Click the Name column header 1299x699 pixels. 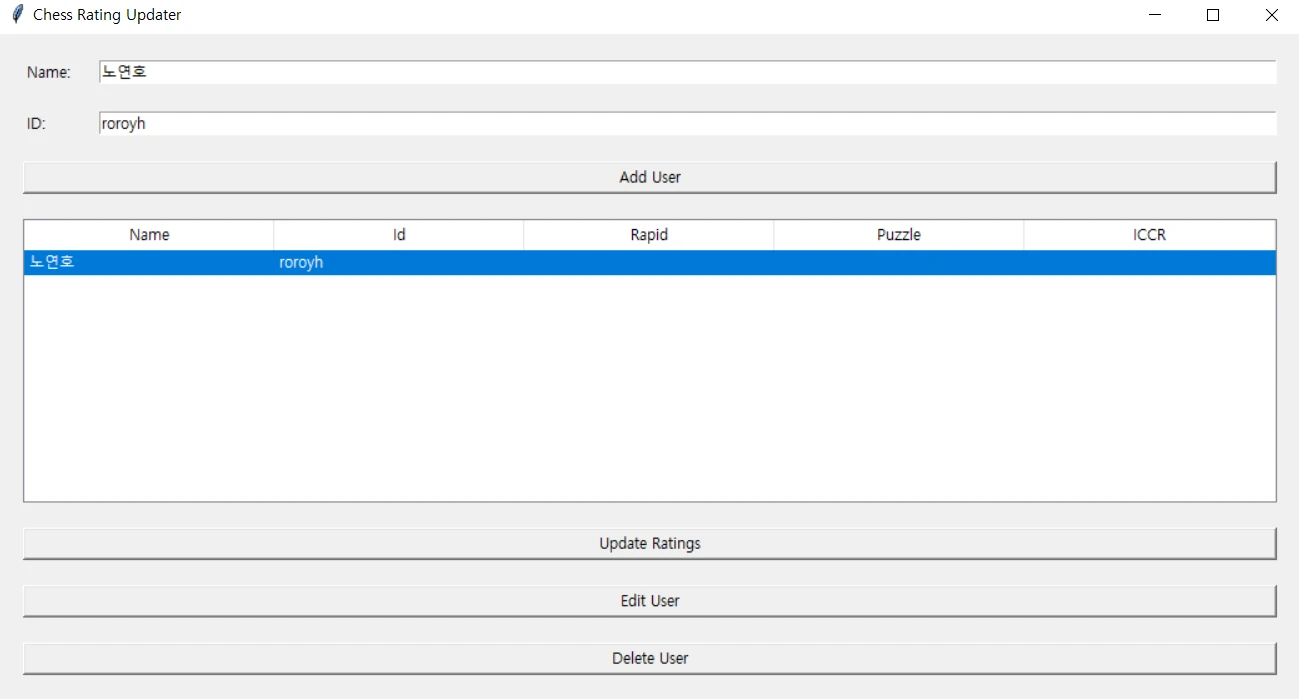coord(149,235)
